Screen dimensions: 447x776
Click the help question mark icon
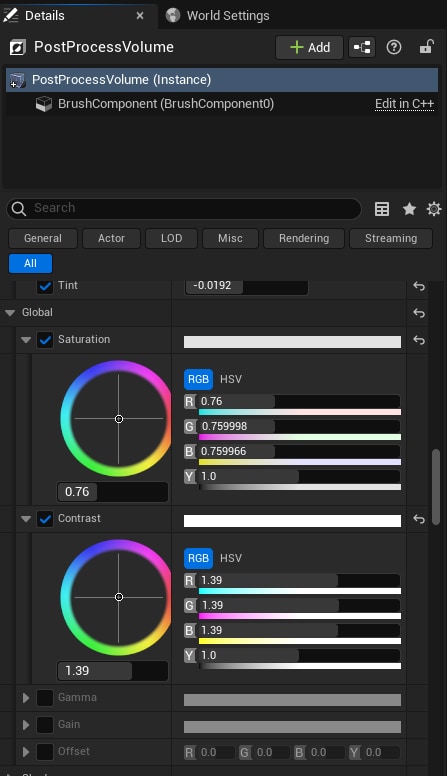pos(394,48)
